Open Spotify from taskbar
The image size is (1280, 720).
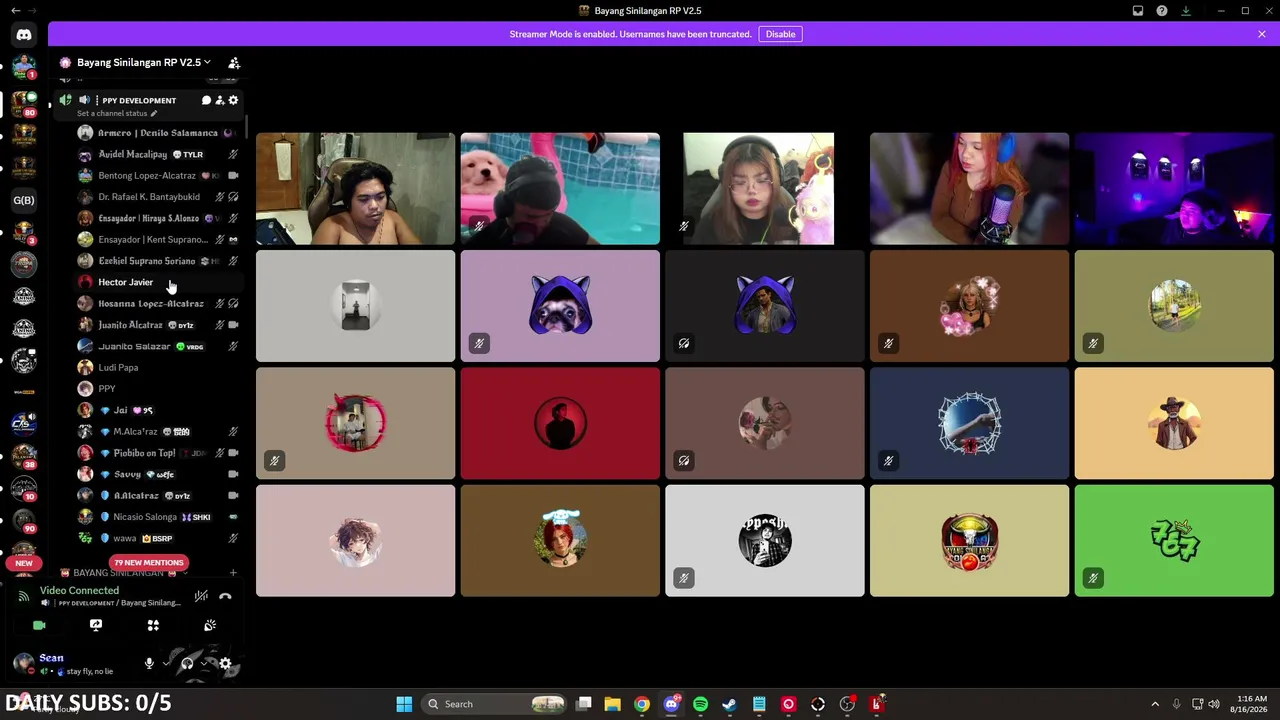(700, 704)
